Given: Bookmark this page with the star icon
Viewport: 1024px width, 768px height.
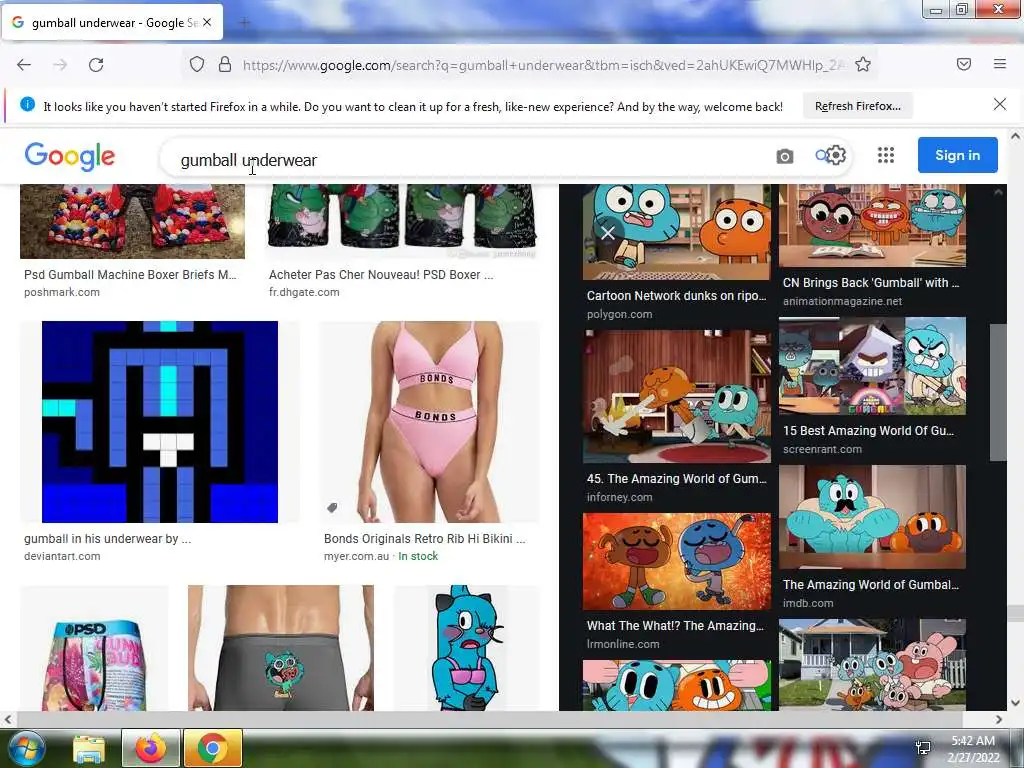Looking at the screenshot, I should 863,64.
